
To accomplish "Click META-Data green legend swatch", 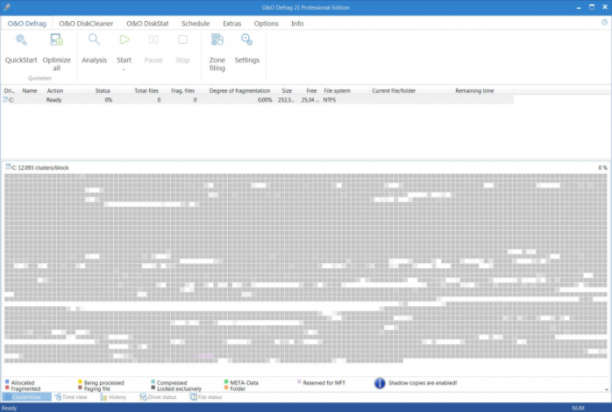I will (226, 382).
